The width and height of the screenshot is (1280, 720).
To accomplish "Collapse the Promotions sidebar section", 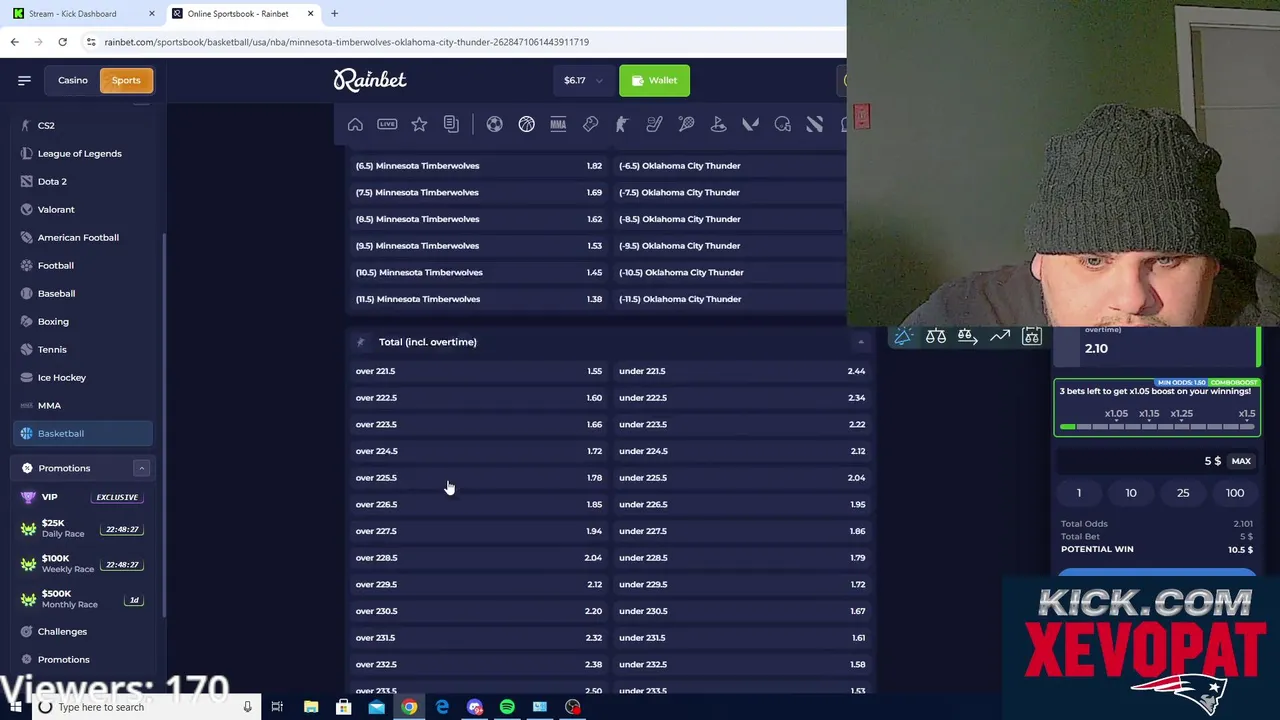I will pos(141,468).
